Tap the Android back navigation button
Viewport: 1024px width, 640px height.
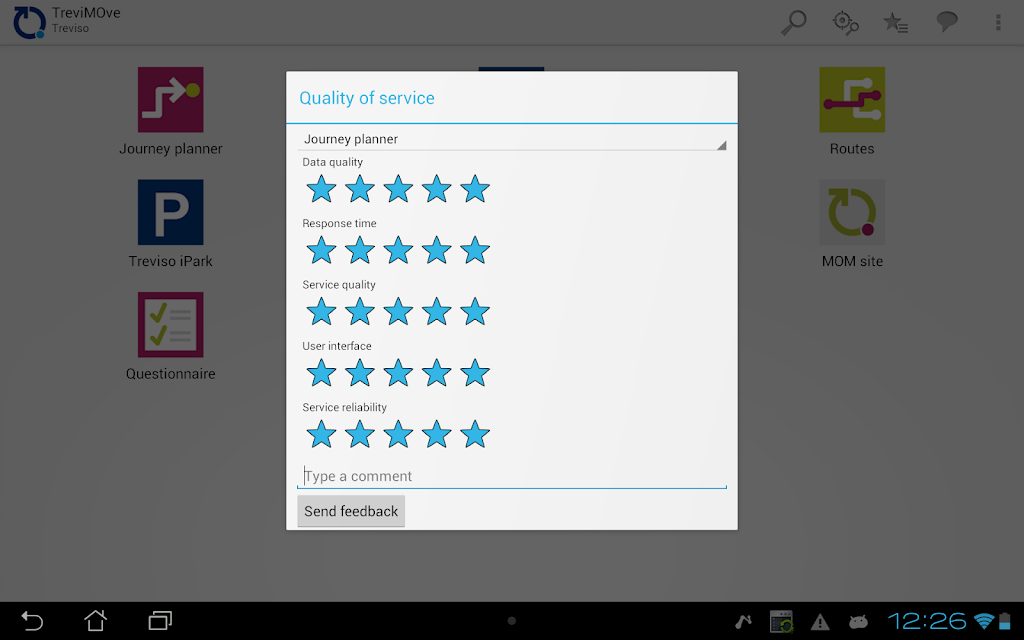coord(32,620)
